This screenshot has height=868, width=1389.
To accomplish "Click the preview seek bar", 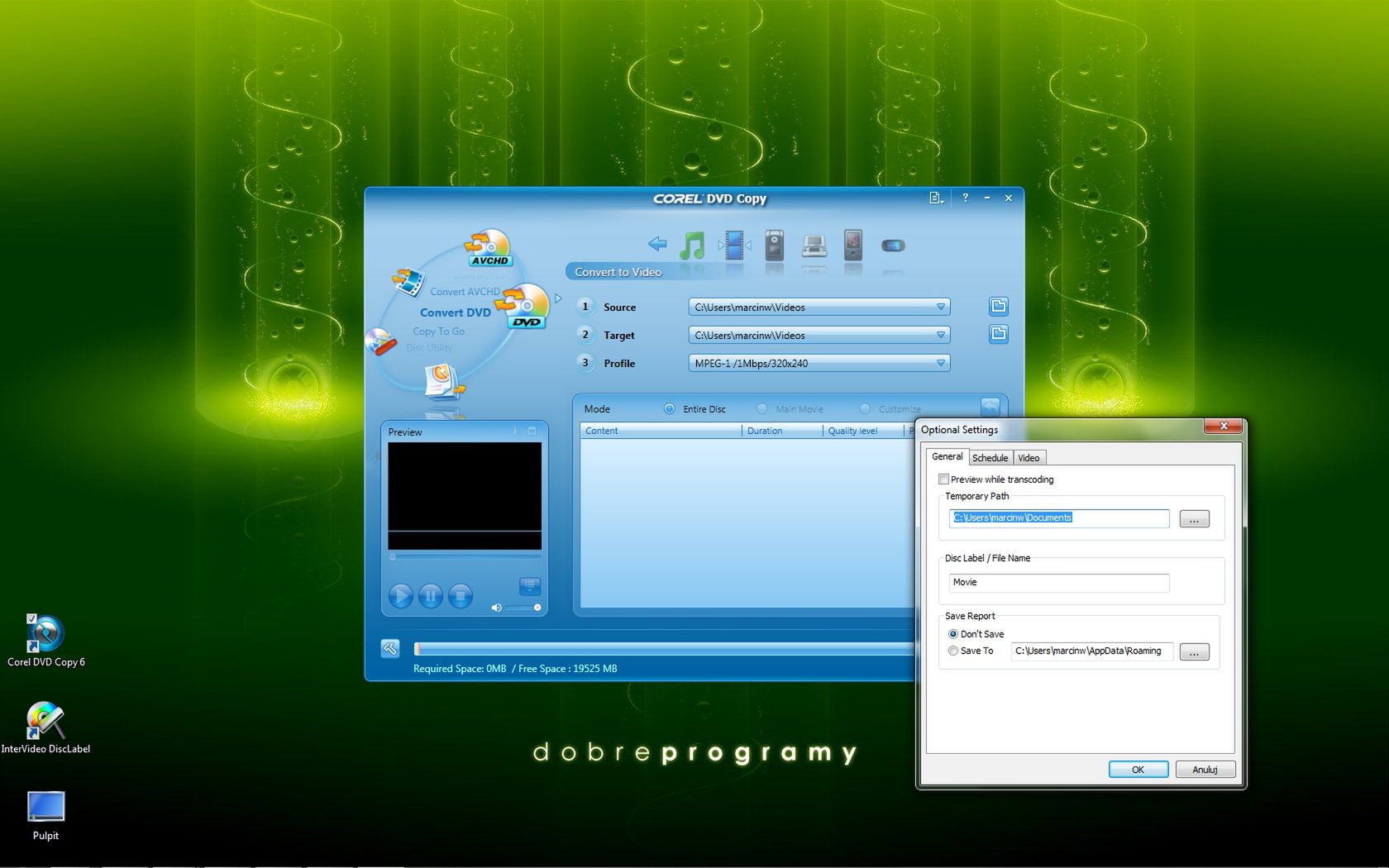I will point(464,556).
